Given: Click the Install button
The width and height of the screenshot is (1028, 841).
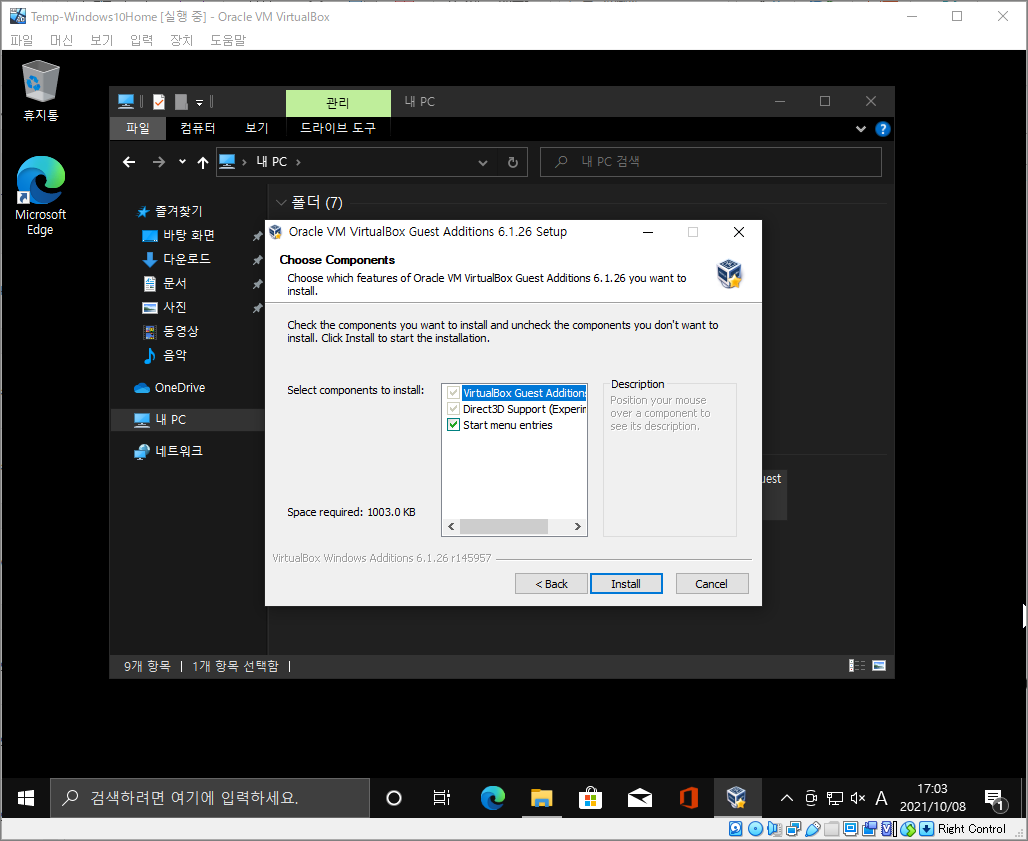Looking at the screenshot, I should tap(626, 583).
